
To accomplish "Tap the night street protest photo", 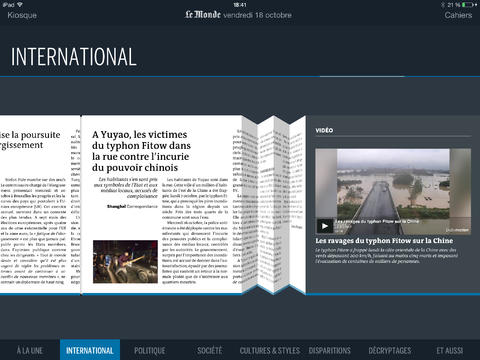I will pyautogui.click(x=125, y=262).
